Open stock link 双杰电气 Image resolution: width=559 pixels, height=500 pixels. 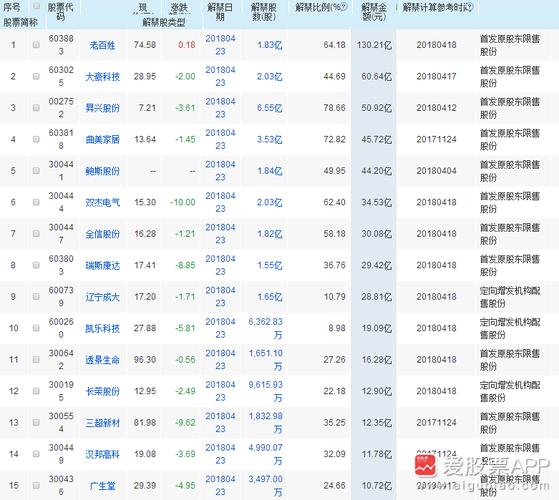103,202
